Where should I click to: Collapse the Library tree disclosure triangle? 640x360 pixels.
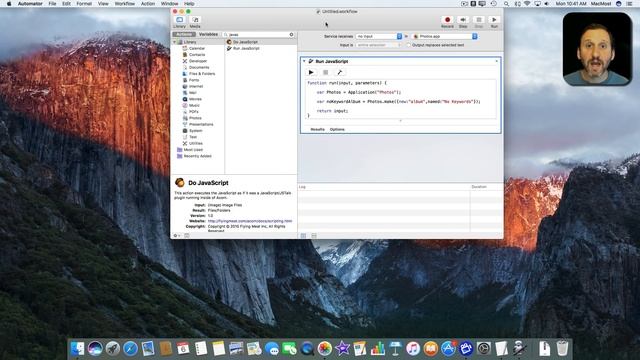coord(175,42)
